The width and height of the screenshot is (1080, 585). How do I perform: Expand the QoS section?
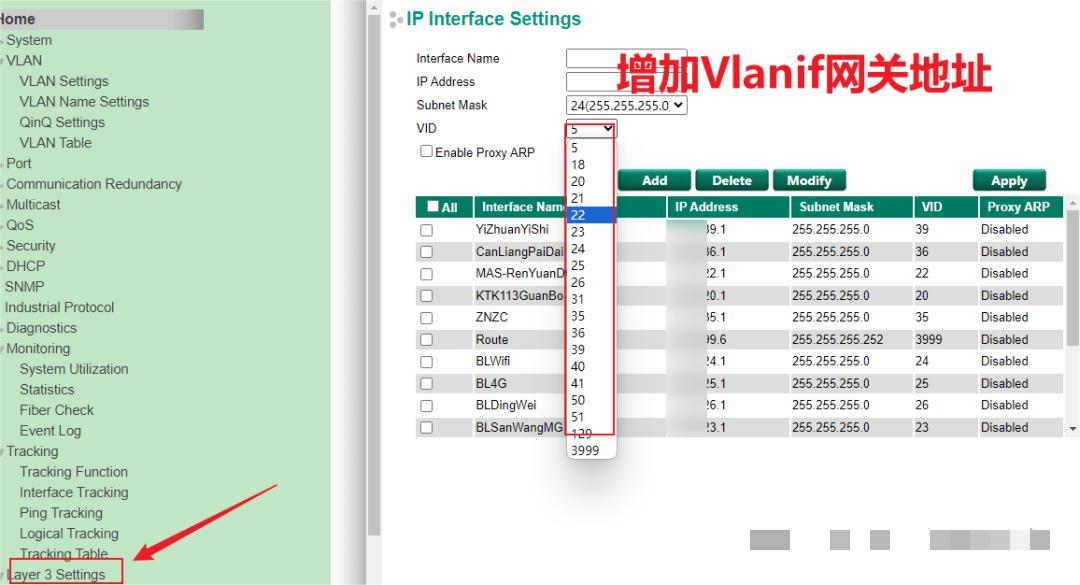click(x=19, y=225)
